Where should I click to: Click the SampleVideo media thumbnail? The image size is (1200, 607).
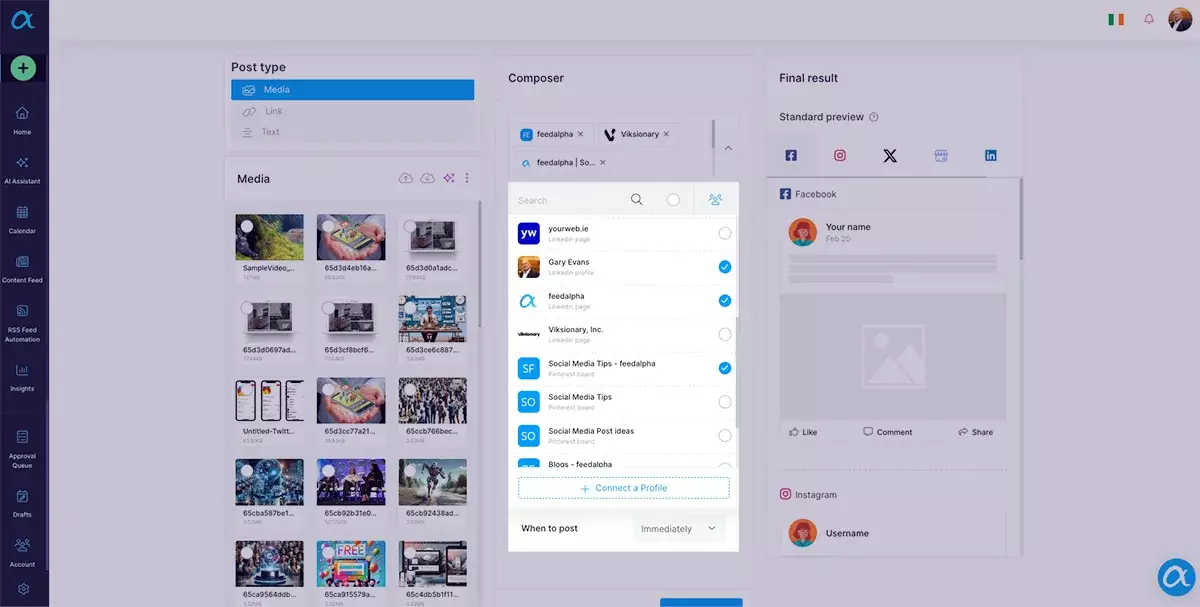click(270, 237)
